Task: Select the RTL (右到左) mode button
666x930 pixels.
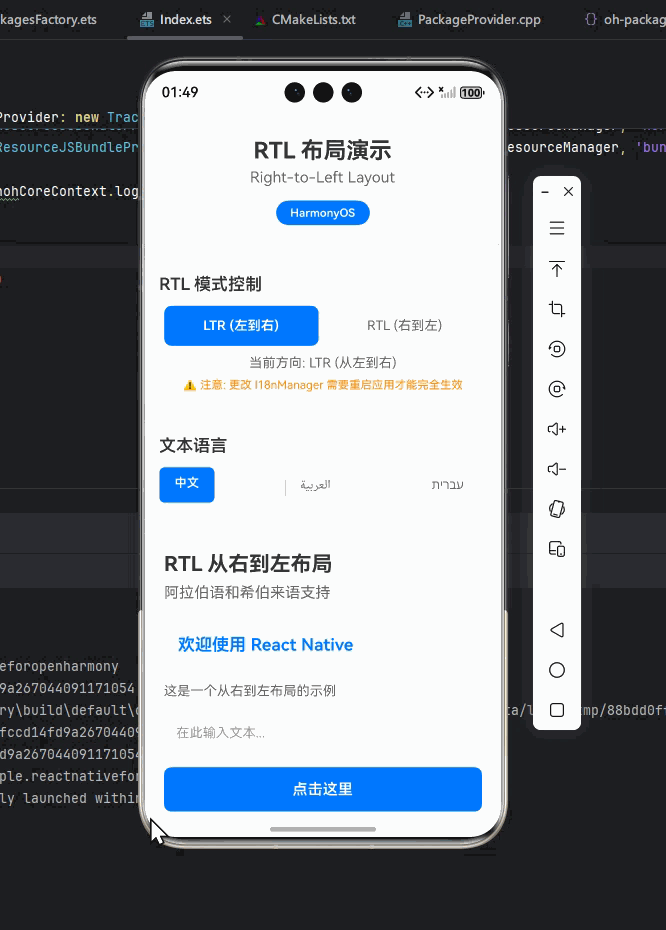Action: [x=404, y=326]
